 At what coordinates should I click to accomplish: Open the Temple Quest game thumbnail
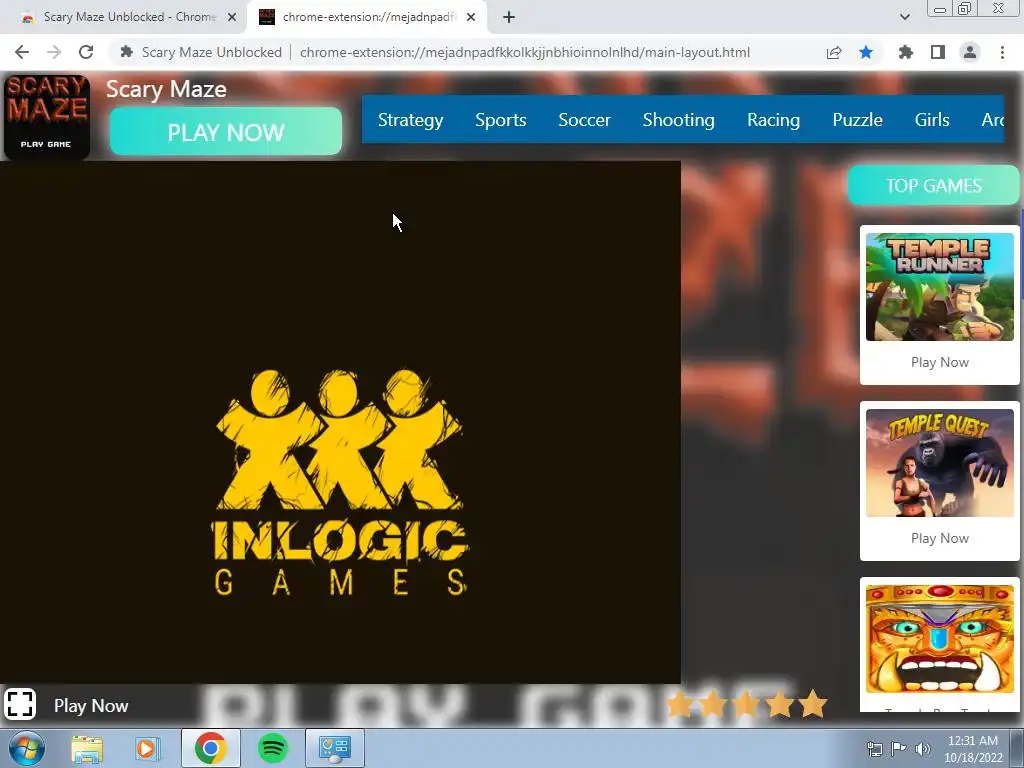(940, 463)
